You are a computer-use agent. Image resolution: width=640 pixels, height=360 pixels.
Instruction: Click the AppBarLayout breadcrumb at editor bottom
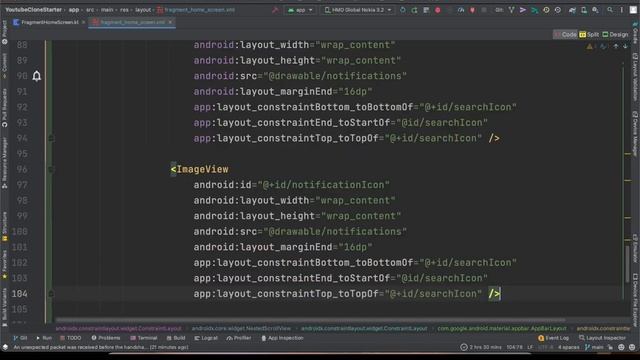point(502,328)
